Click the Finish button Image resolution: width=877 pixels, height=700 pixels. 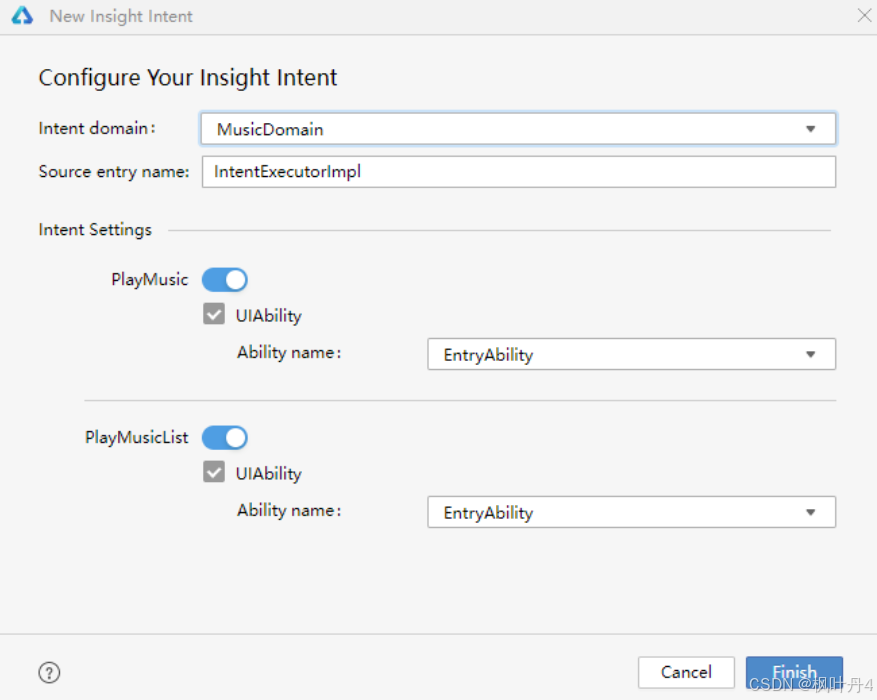tap(794, 672)
